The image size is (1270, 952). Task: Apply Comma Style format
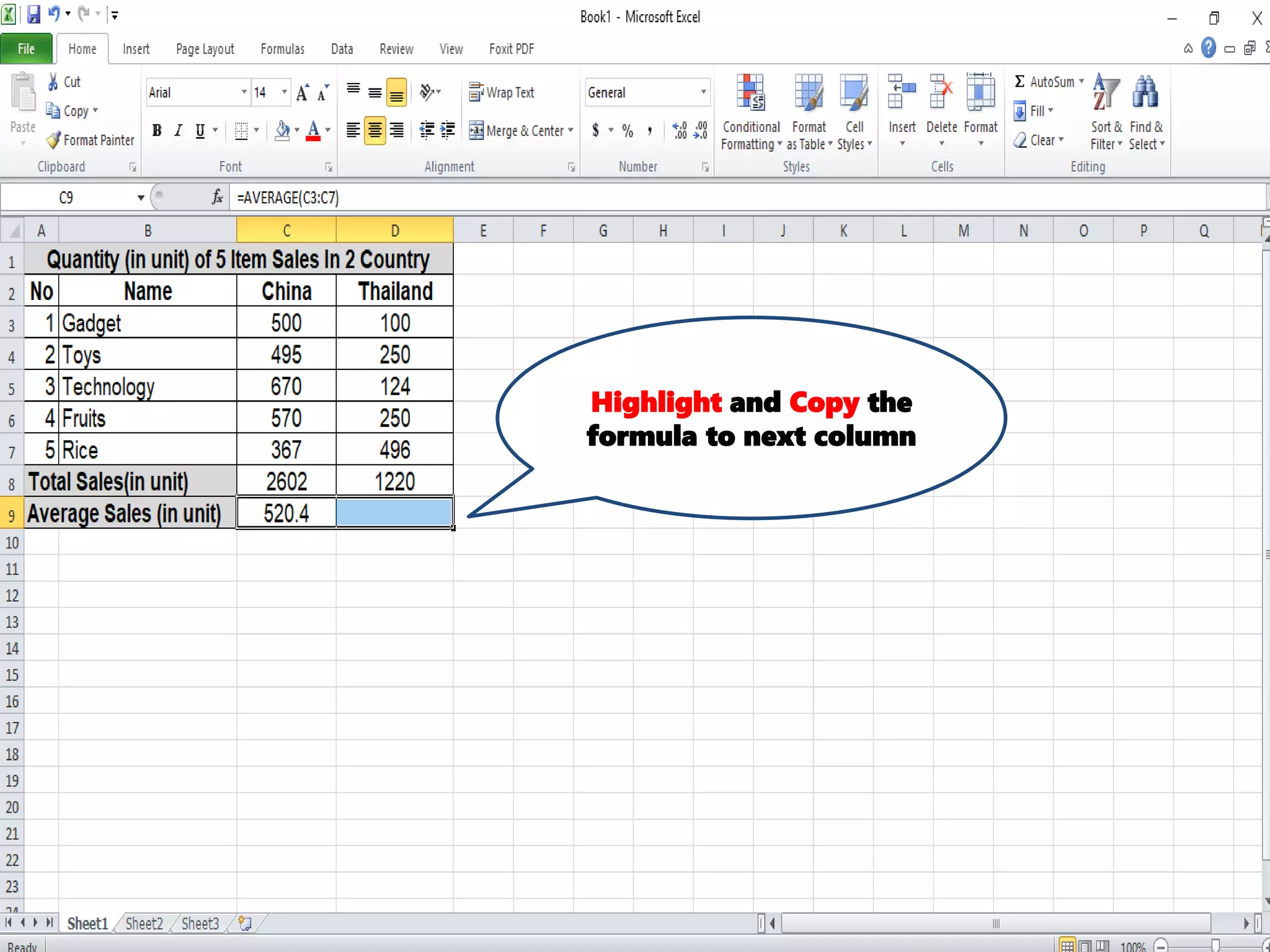(x=649, y=131)
